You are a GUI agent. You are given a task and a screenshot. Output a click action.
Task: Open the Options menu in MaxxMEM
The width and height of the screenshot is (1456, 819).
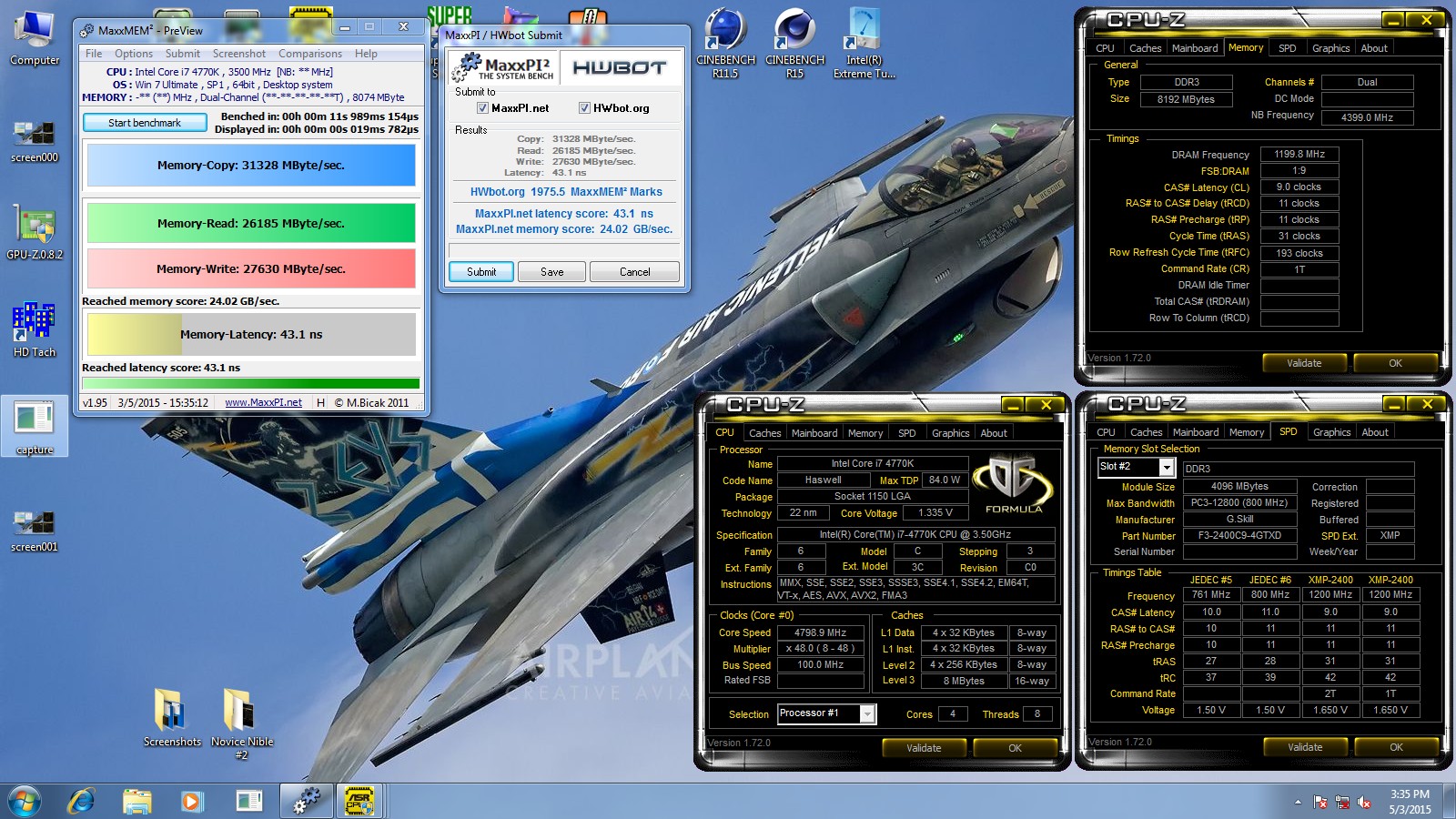click(x=134, y=54)
